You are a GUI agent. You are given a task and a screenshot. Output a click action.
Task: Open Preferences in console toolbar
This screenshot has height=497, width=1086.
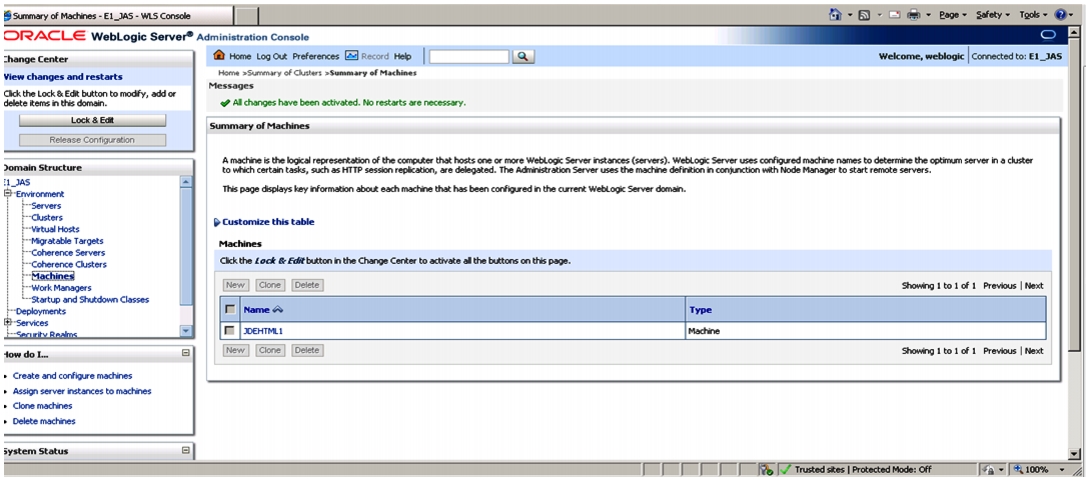316,57
